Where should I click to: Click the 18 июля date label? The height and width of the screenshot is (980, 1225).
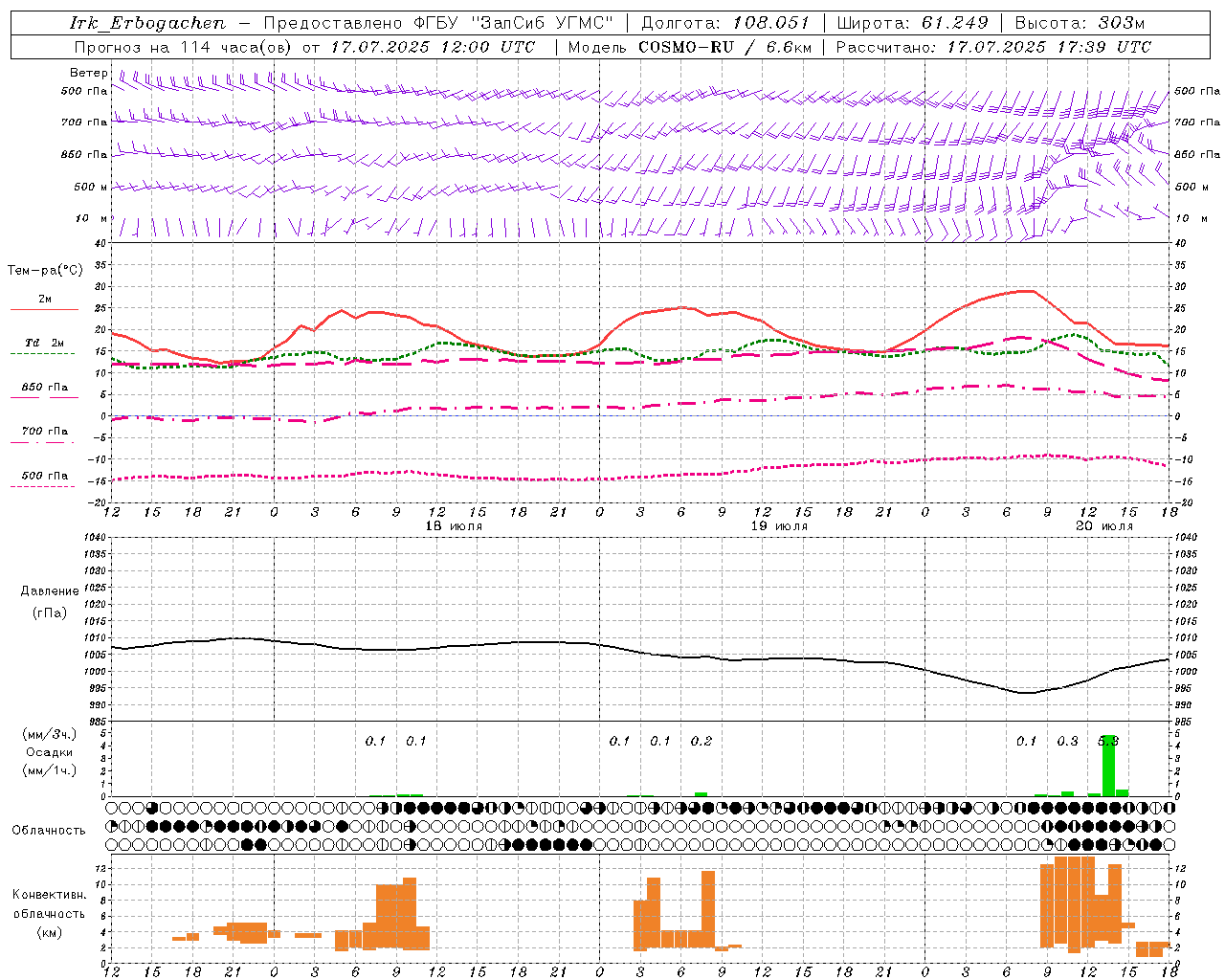(455, 526)
